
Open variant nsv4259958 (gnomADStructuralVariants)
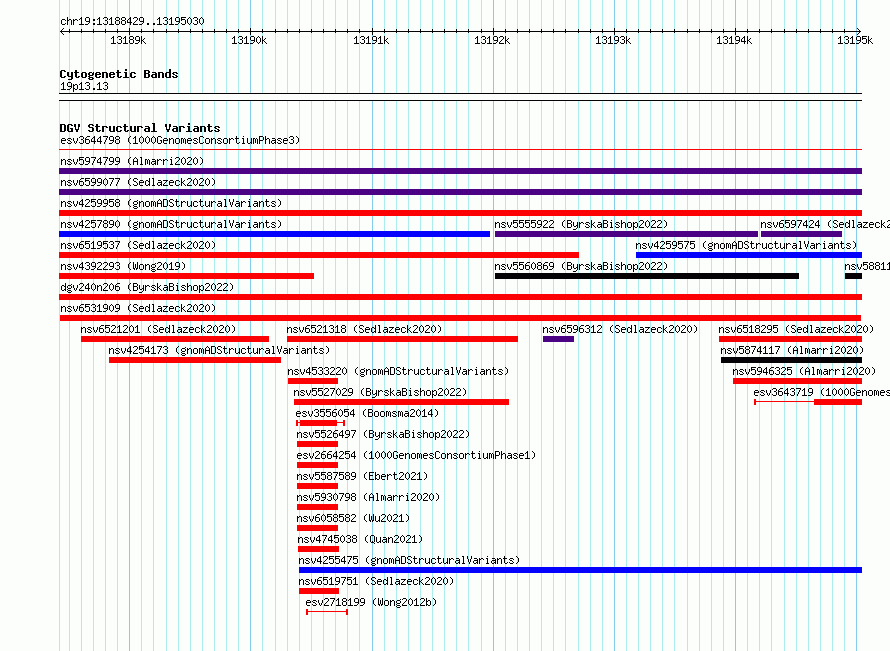[171, 203]
